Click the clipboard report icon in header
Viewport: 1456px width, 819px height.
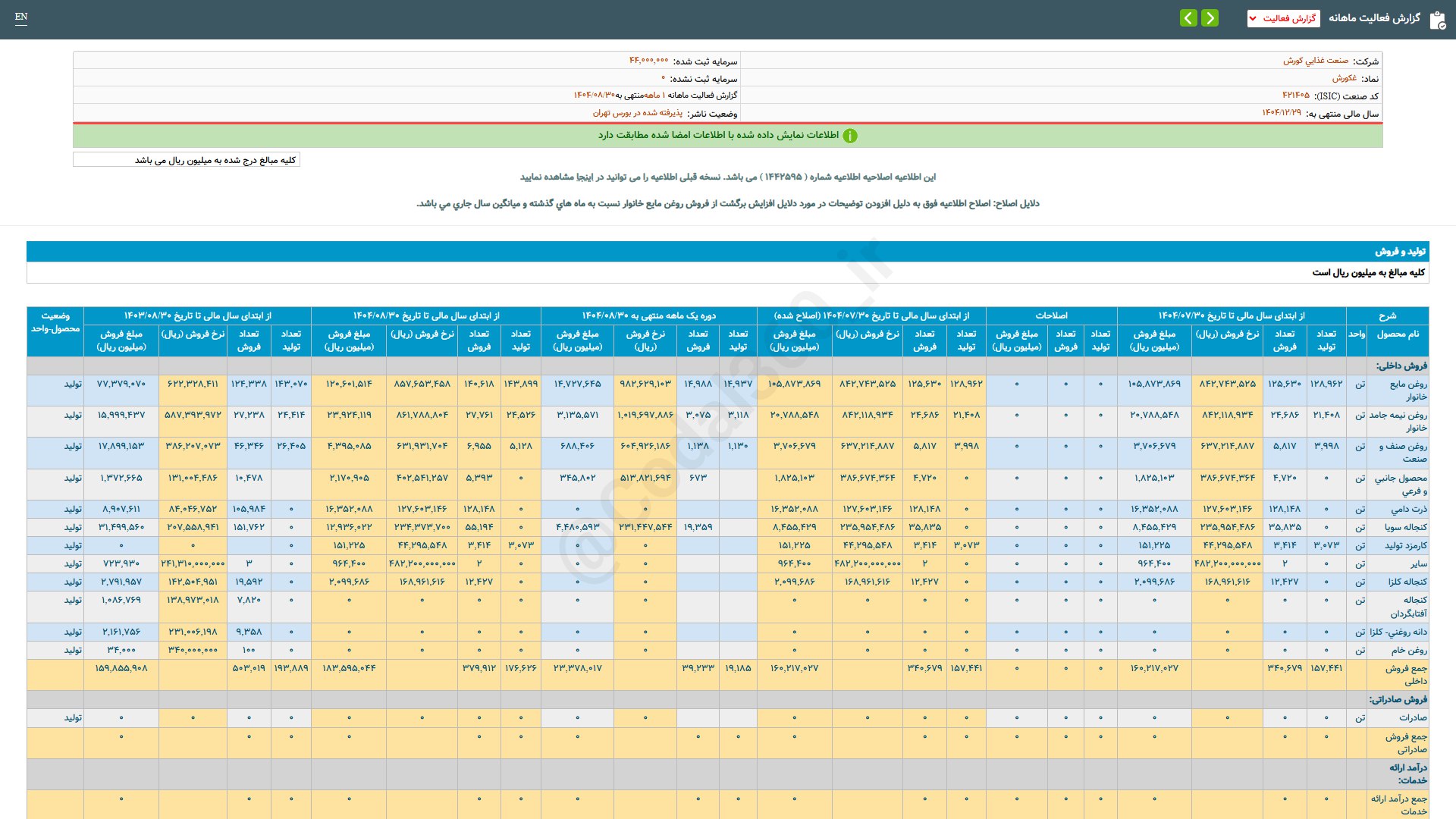point(1437,20)
